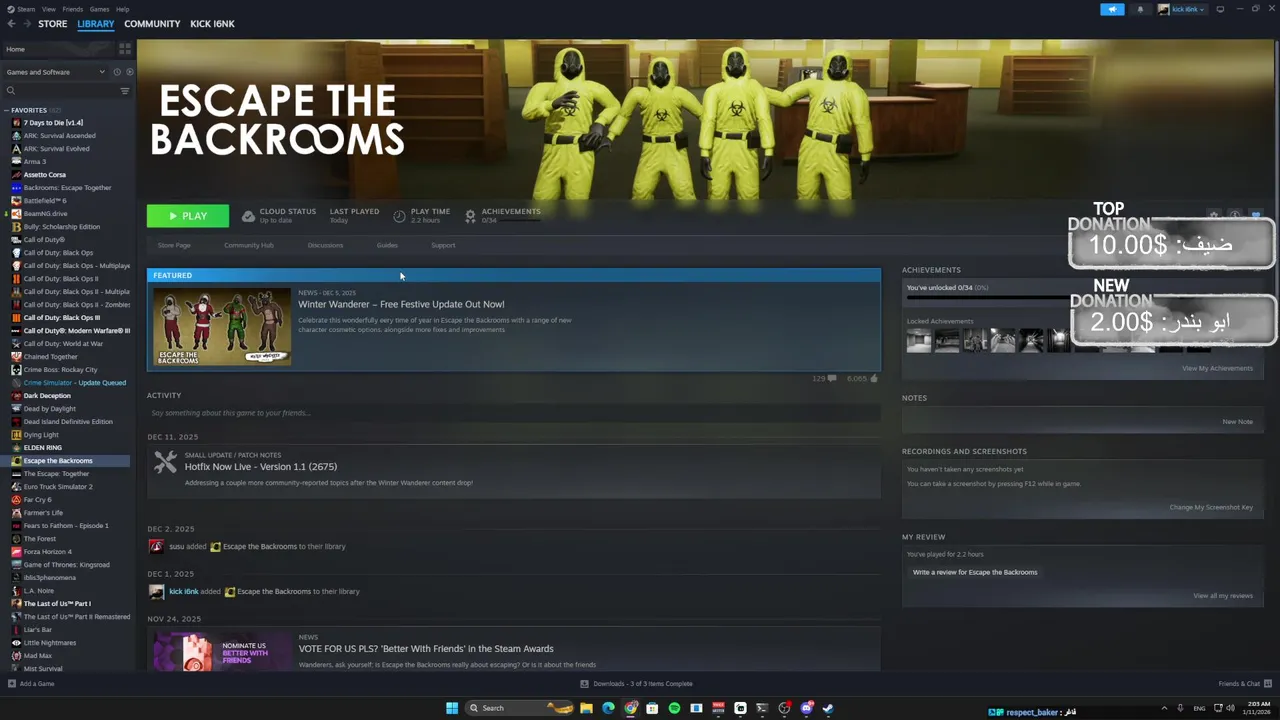The image size is (1280, 720).
Task: Open Chrome from the taskbar
Action: (x=630, y=708)
